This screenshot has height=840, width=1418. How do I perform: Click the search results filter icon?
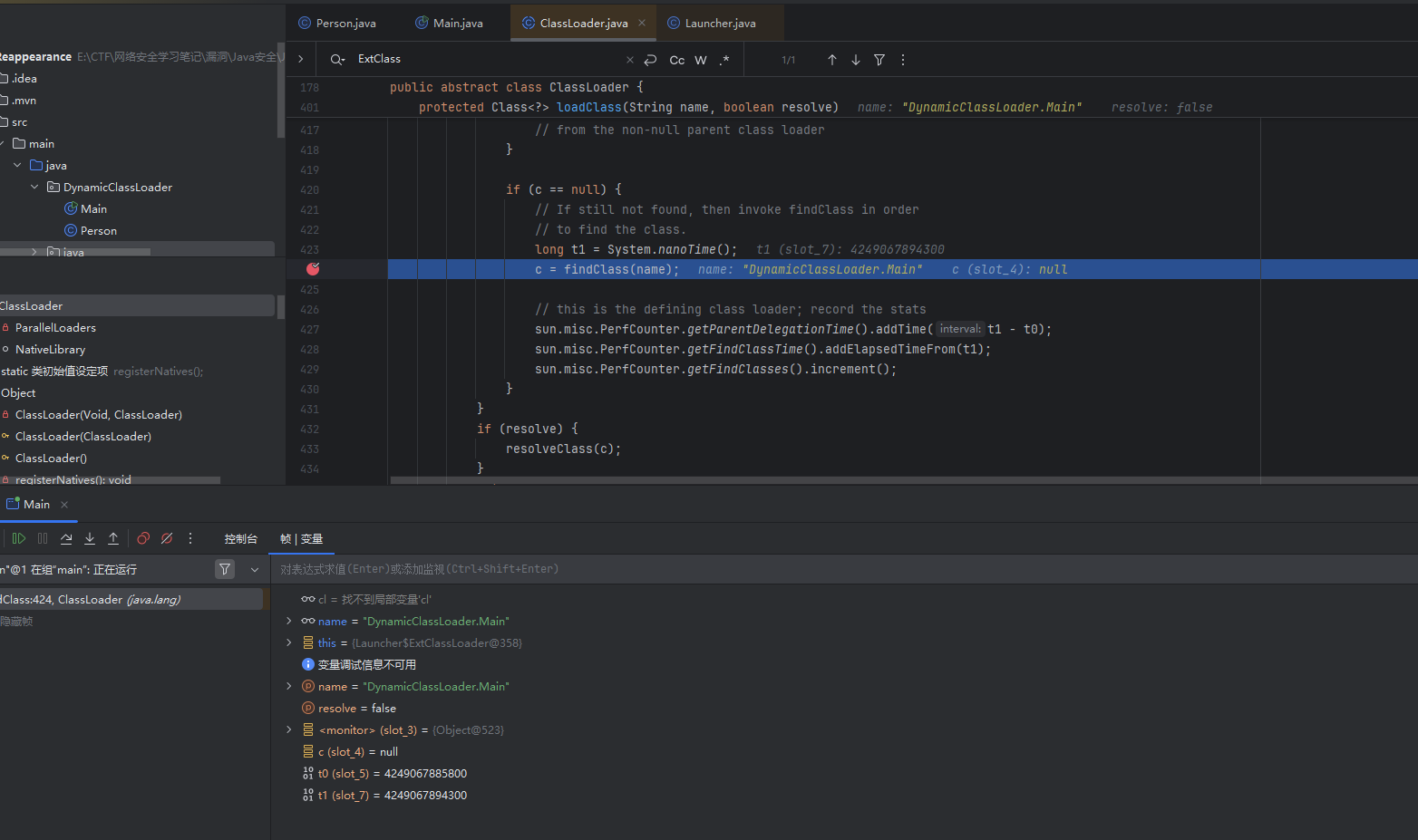(879, 60)
